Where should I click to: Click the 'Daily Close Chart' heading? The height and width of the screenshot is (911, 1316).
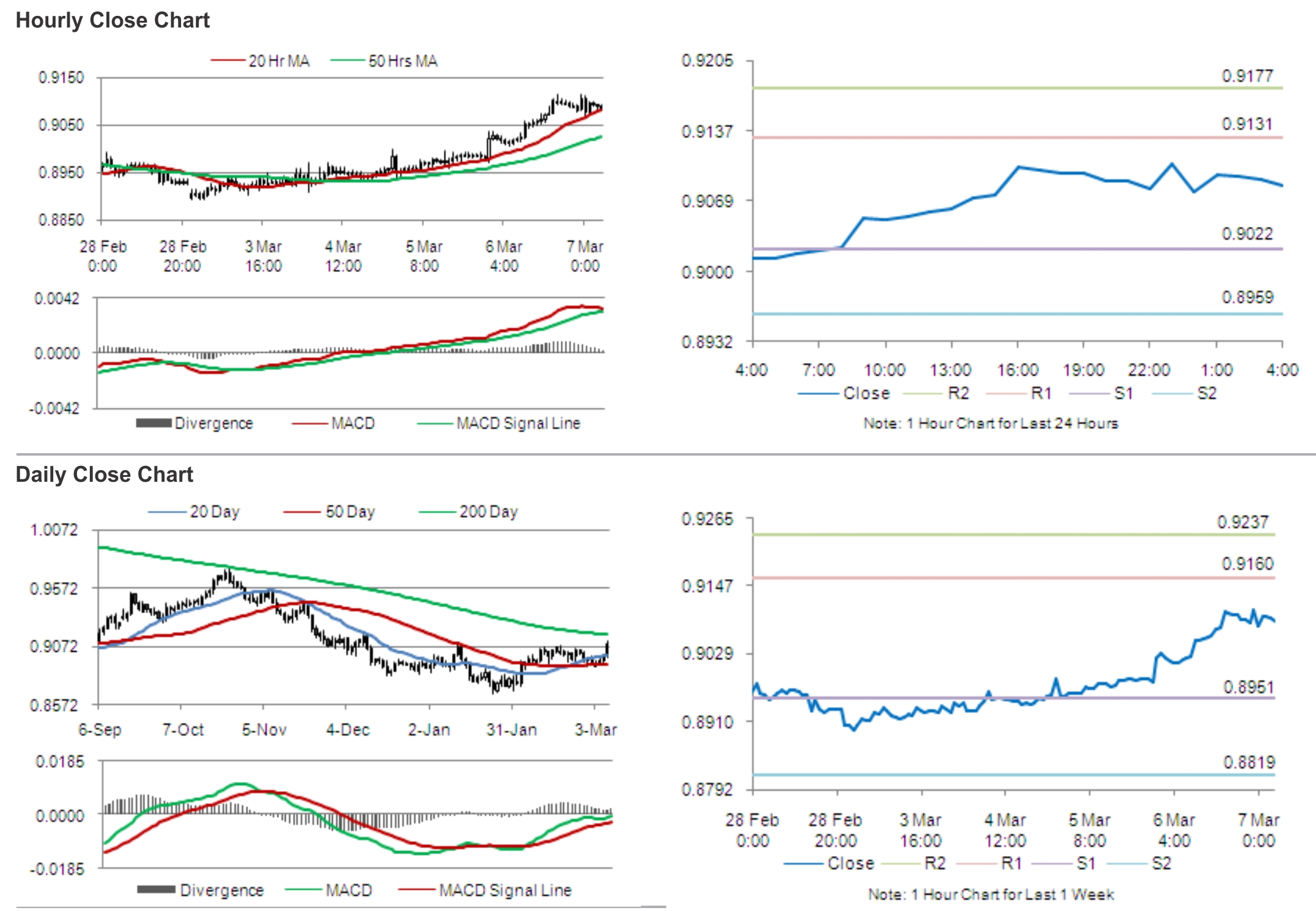pos(105,474)
